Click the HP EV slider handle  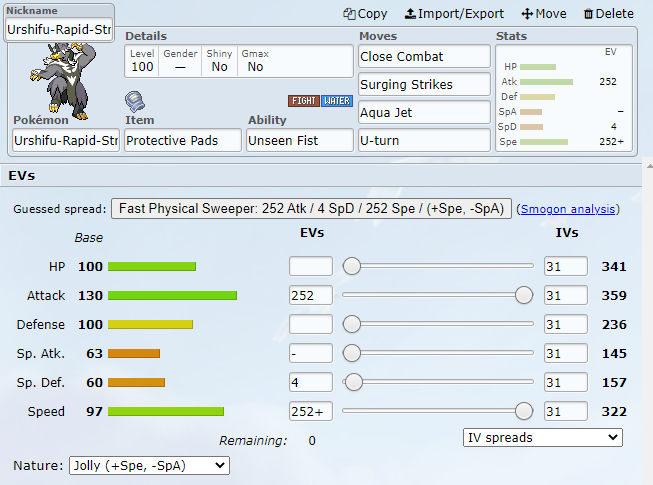click(x=351, y=266)
